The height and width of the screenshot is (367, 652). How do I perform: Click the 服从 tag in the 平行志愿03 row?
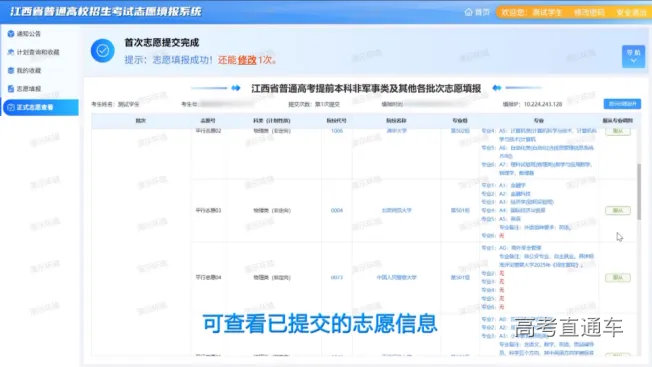(618, 210)
